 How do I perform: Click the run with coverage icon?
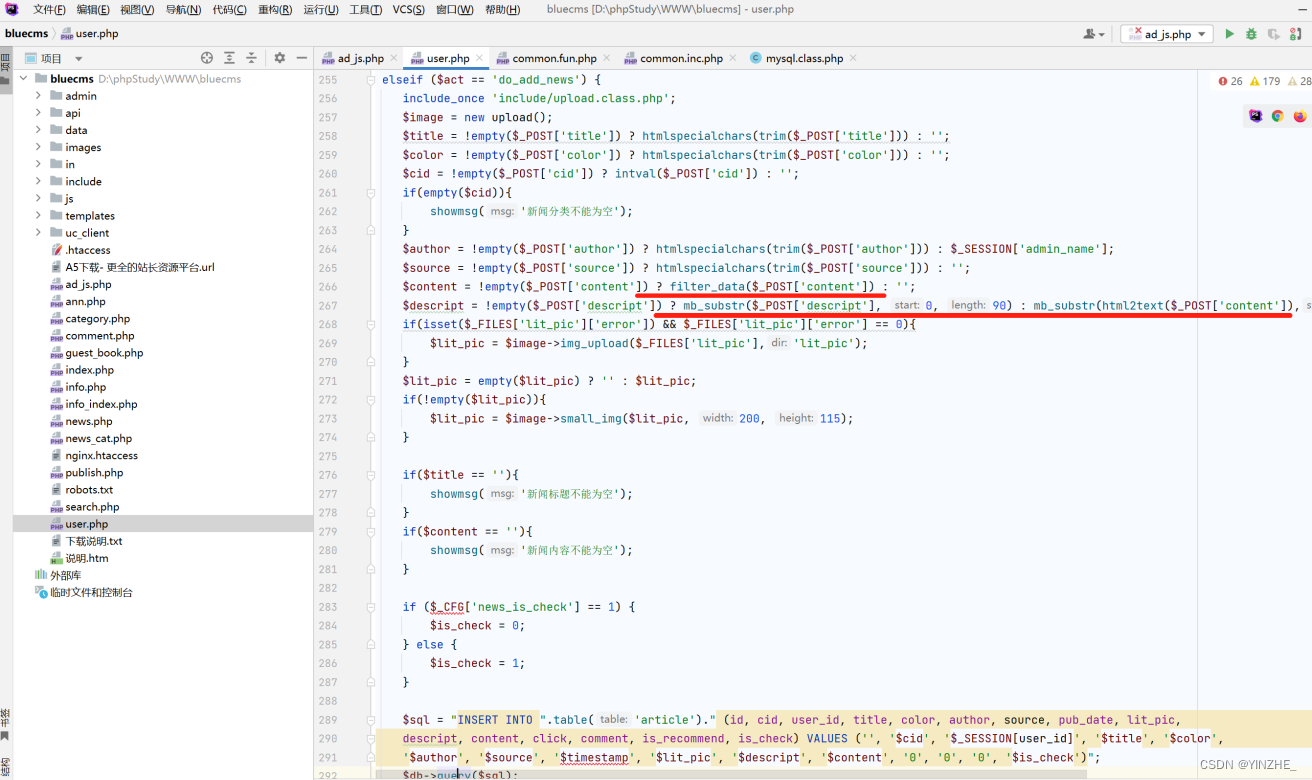pos(1273,34)
